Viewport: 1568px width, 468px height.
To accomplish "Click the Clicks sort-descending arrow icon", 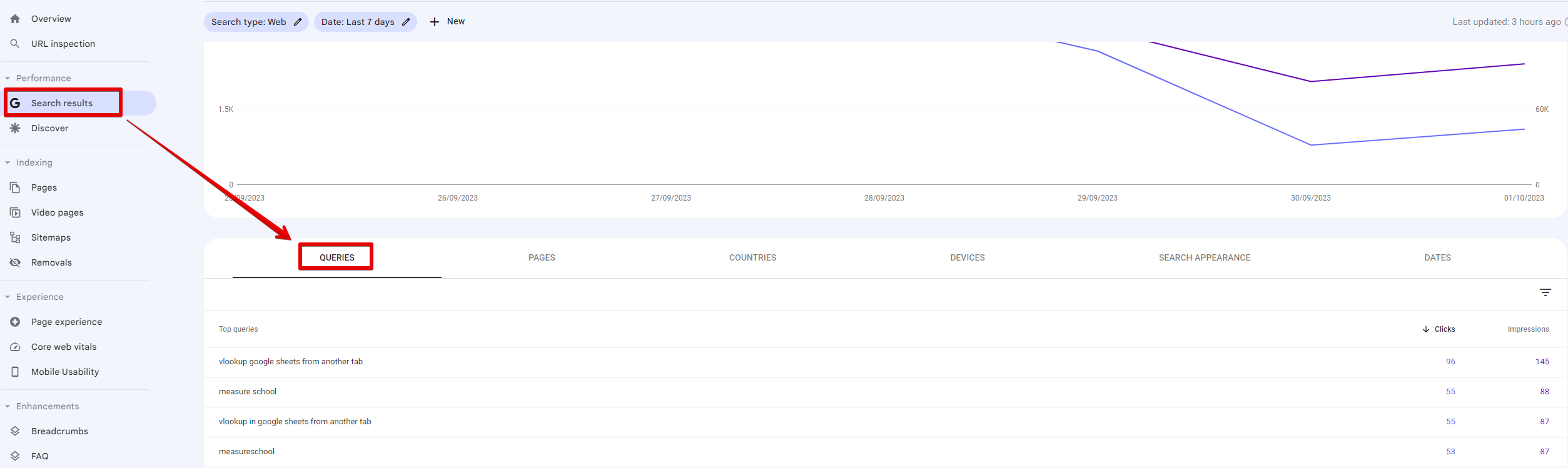I will click(1426, 329).
